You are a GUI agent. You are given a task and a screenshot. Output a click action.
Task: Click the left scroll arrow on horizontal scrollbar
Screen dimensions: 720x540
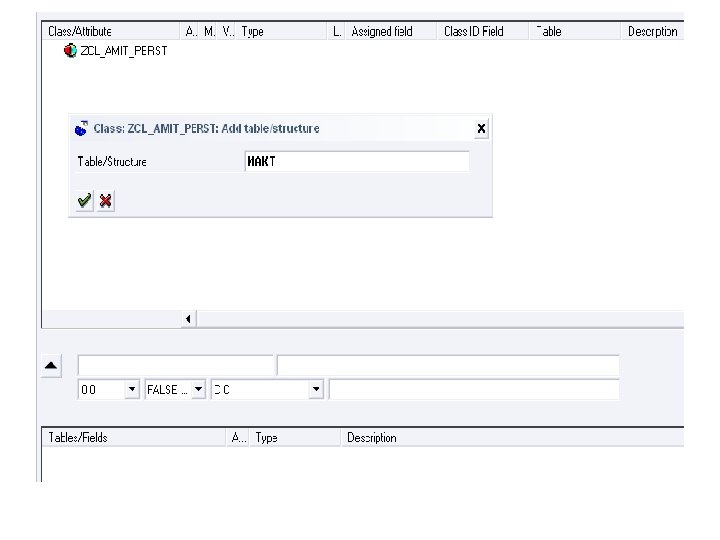coord(188,319)
